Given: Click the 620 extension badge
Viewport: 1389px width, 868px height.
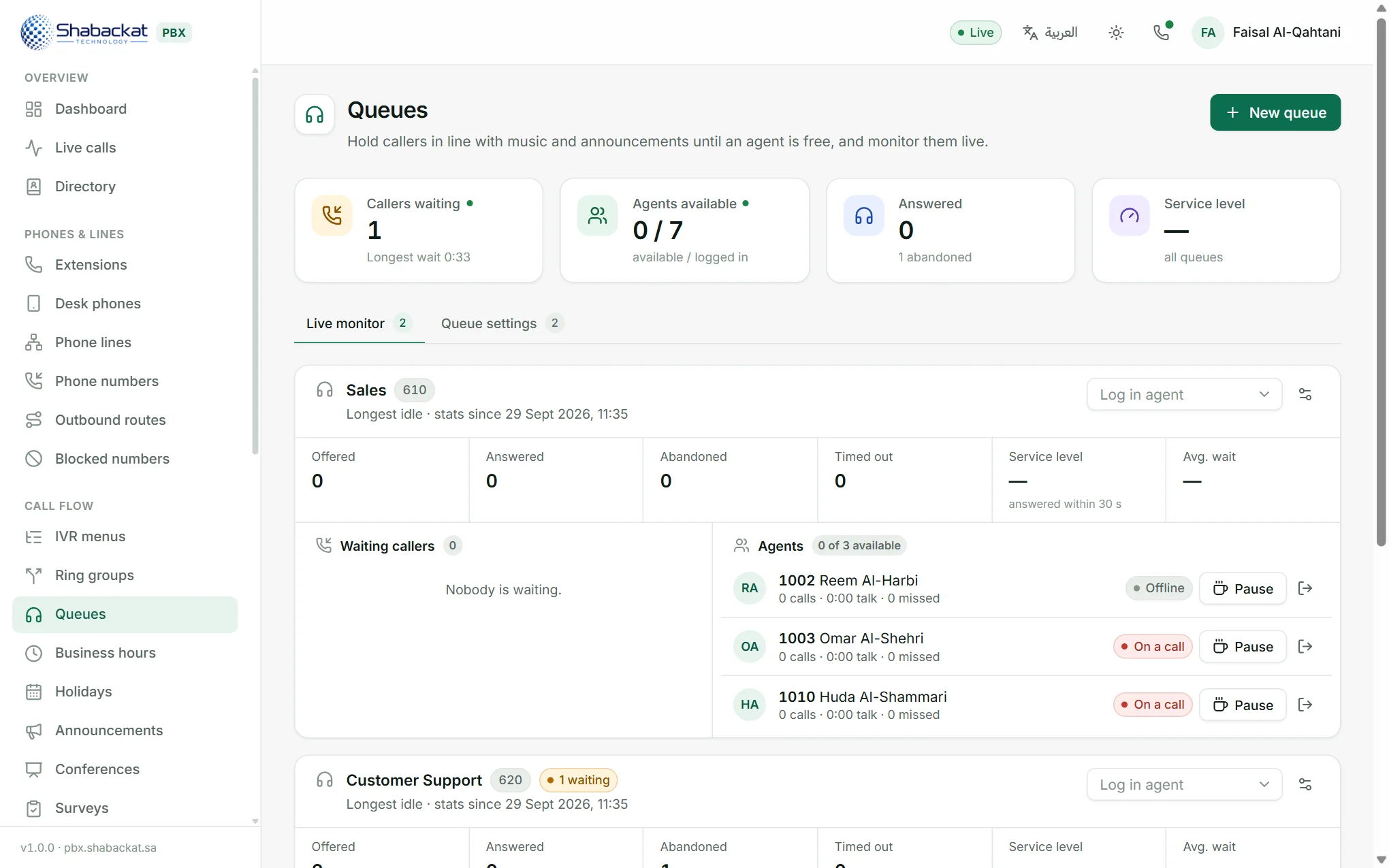Looking at the screenshot, I should coord(511,780).
